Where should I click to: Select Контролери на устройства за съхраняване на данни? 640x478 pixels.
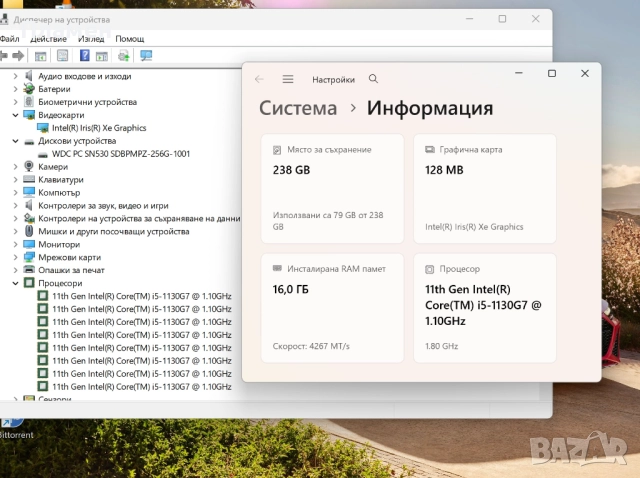pos(139,218)
